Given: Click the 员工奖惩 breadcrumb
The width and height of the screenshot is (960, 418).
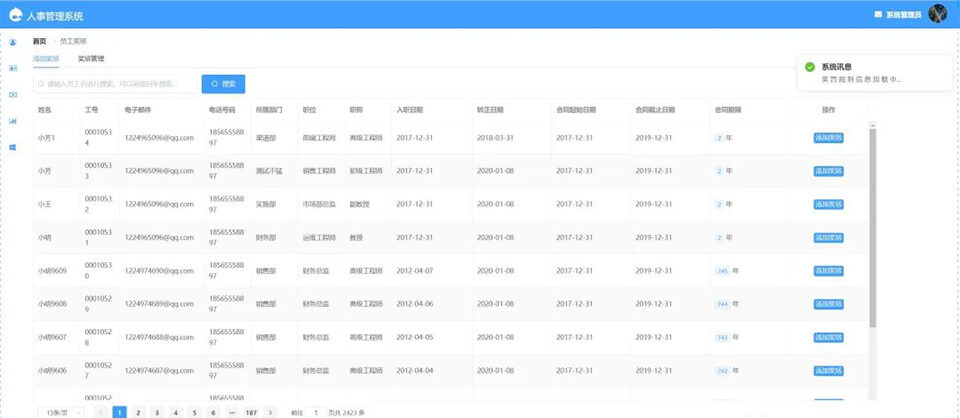Looking at the screenshot, I should (73, 41).
